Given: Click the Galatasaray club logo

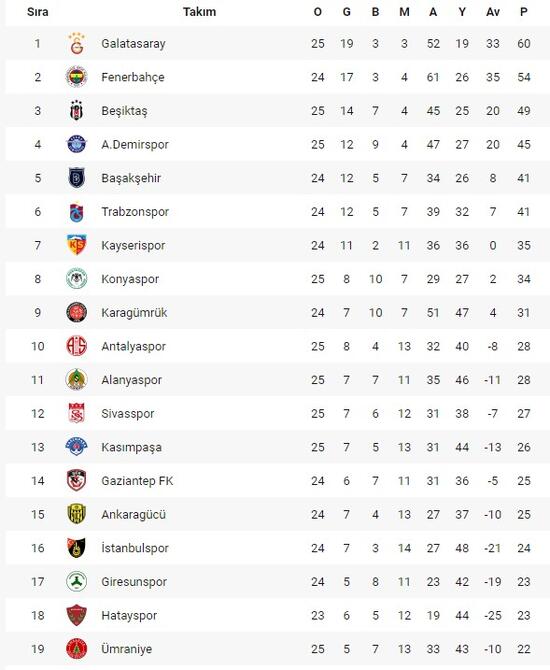Looking at the screenshot, I should click(77, 44).
